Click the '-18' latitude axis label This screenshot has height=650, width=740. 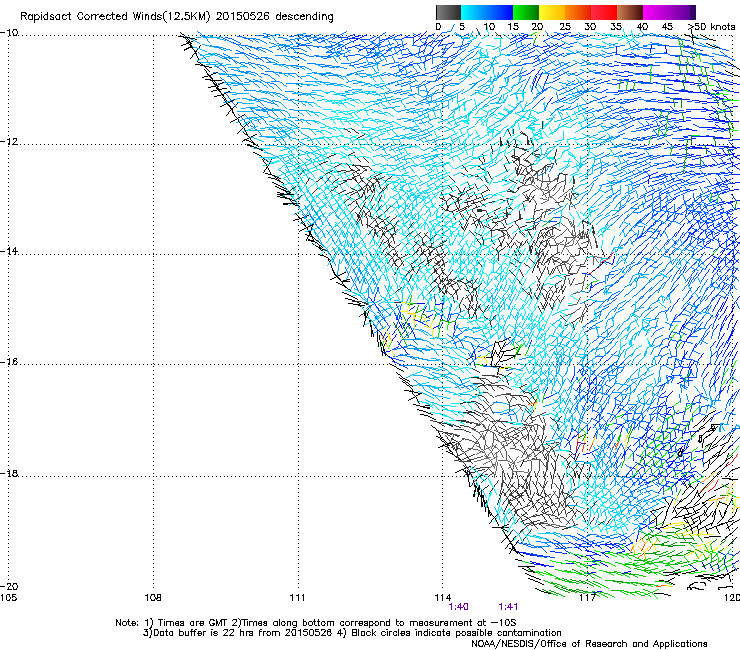click(x=9, y=473)
